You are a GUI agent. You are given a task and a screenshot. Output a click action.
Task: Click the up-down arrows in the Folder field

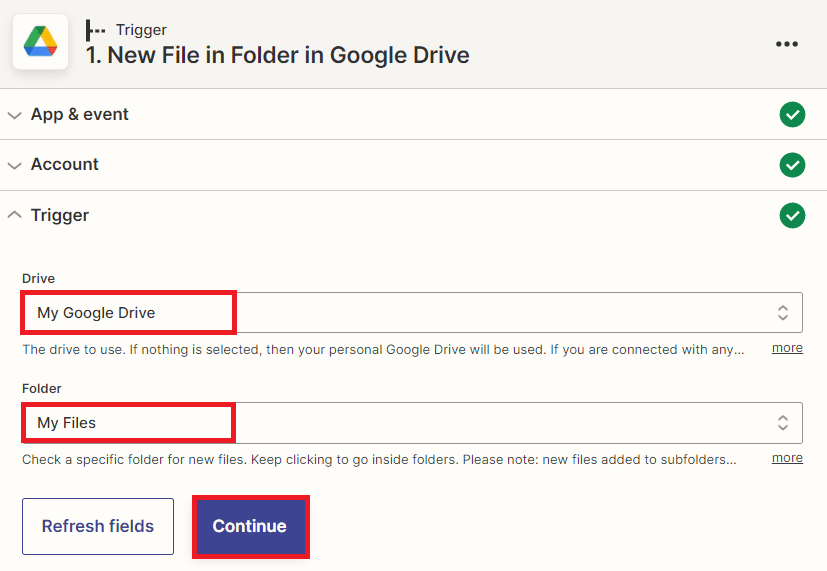tap(783, 423)
